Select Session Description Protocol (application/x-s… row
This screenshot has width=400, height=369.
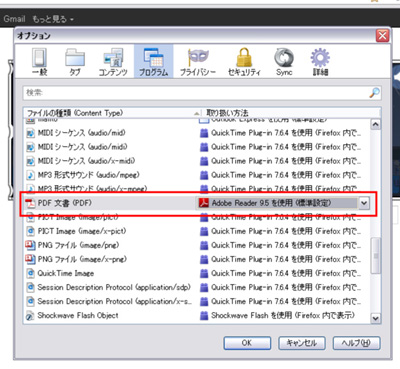click(197, 301)
